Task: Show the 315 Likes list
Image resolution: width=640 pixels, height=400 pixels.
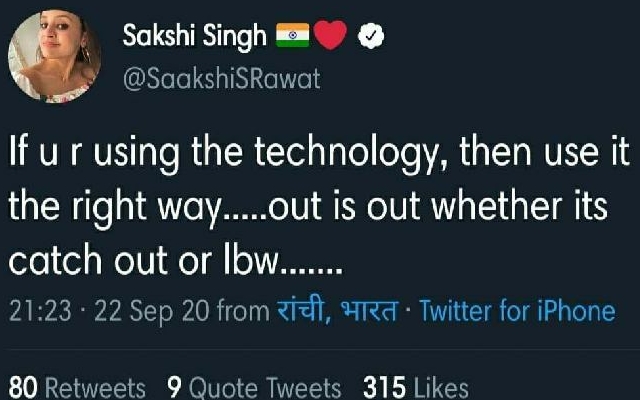Action: point(416,388)
